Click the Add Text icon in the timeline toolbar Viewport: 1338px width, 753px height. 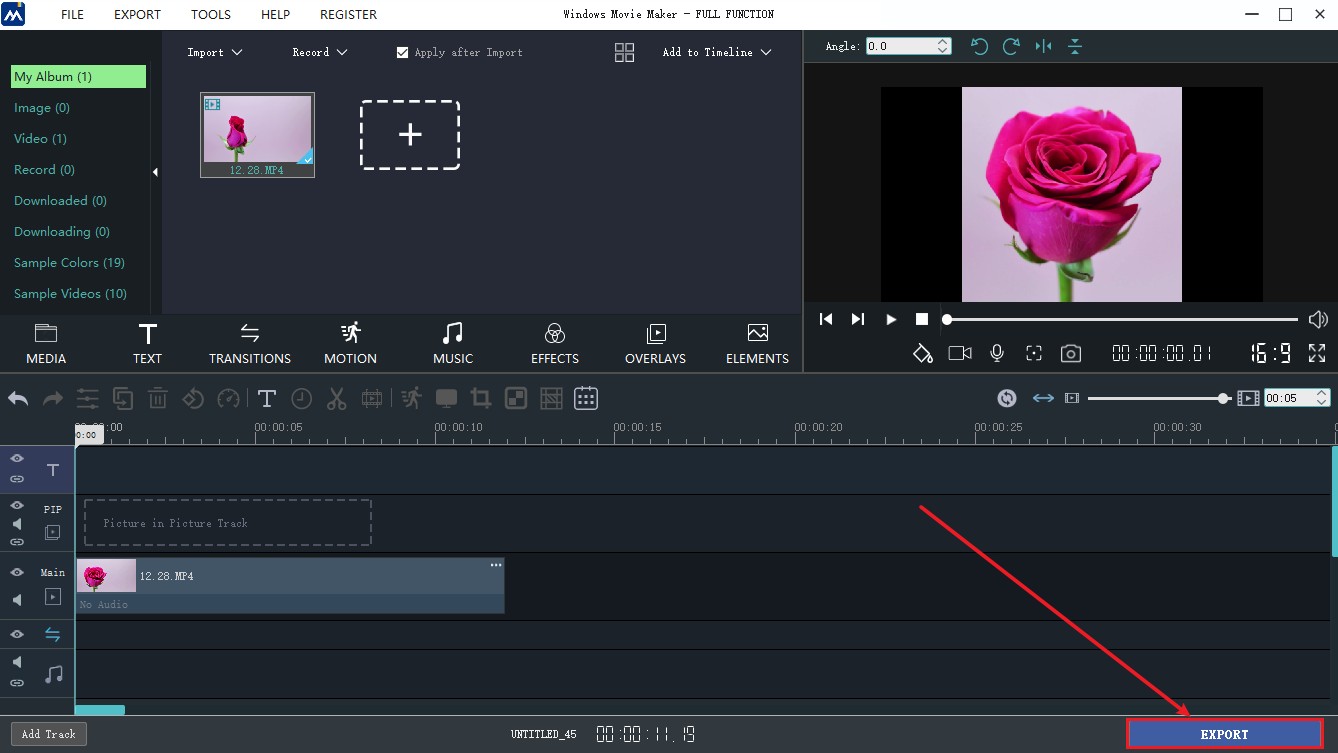tap(267, 398)
